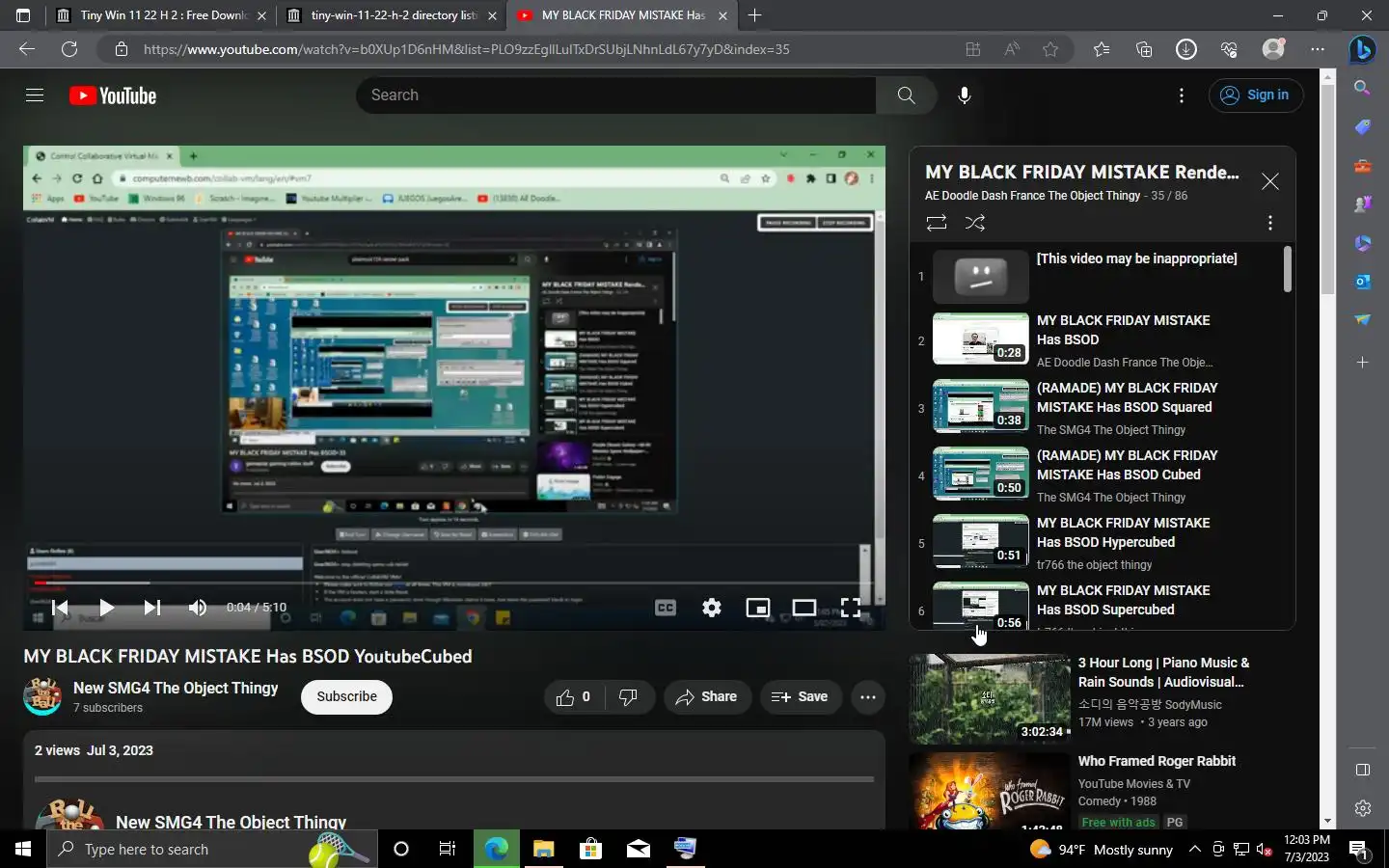
Task: Open Edge sidebar settings gear
Action: [x=1362, y=808]
